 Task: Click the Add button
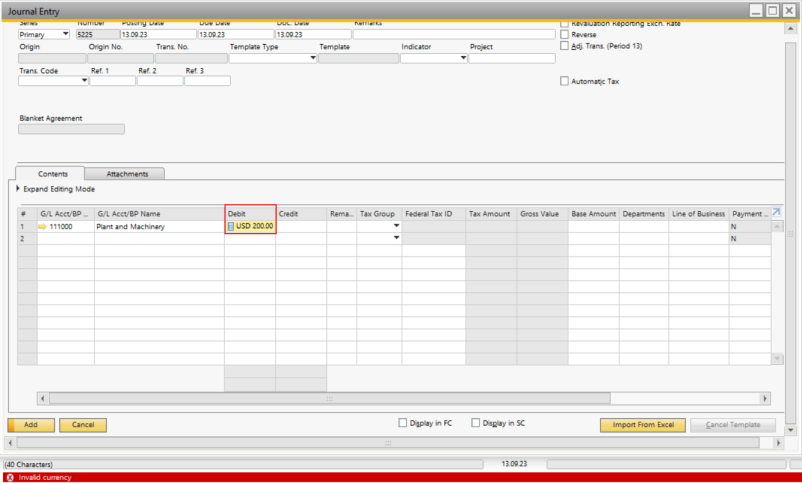(31, 425)
